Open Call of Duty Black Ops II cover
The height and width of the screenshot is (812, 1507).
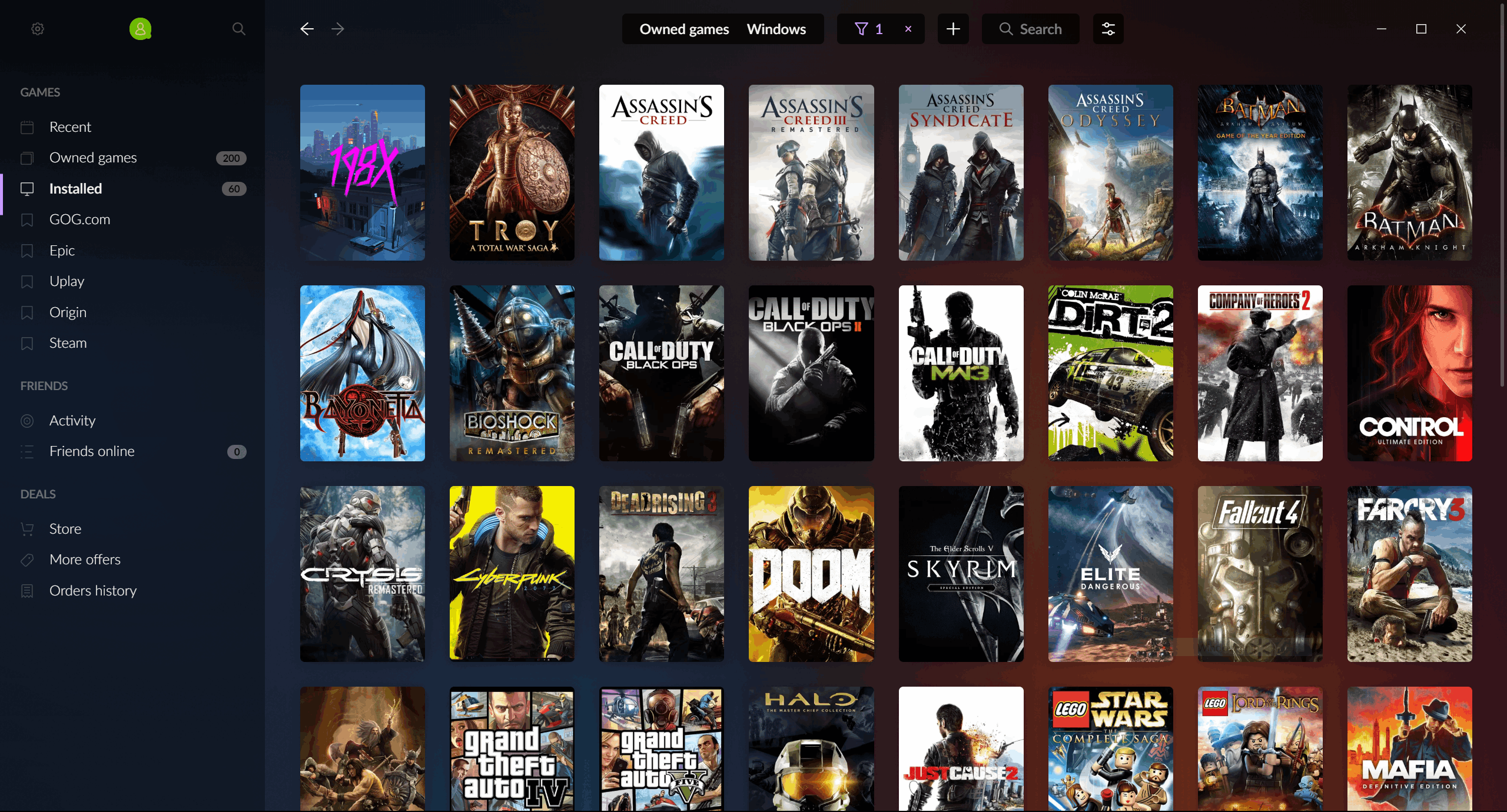pos(811,373)
